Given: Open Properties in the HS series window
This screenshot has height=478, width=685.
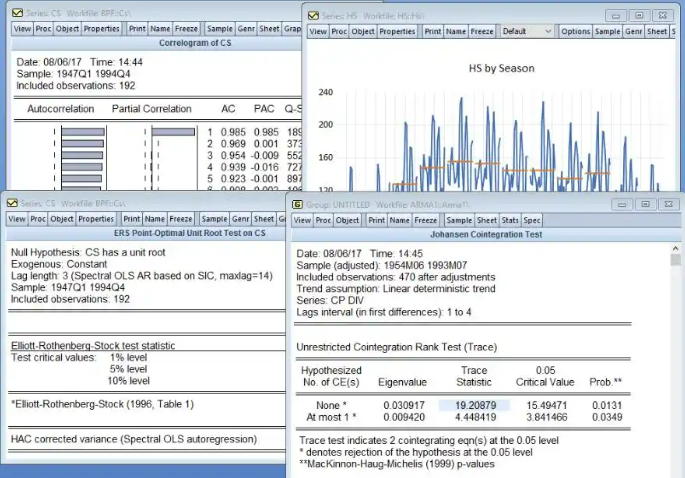Looking at the screenshot, I should coord(397,31).
